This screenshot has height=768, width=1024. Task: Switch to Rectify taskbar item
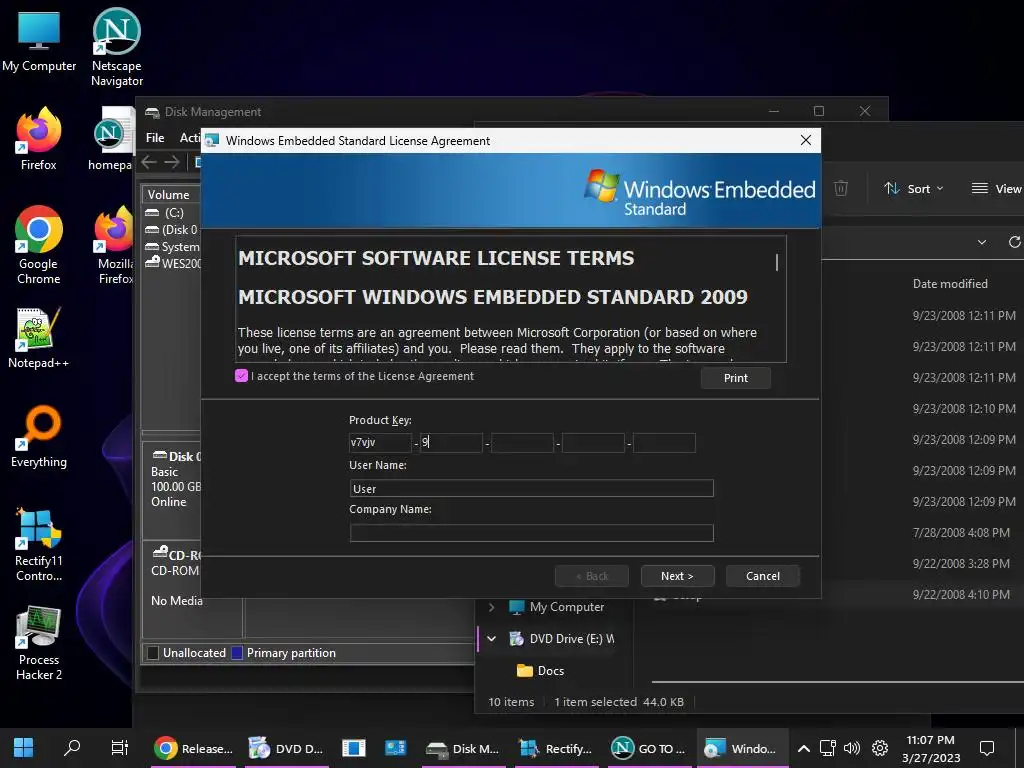[x=555, y=748]
